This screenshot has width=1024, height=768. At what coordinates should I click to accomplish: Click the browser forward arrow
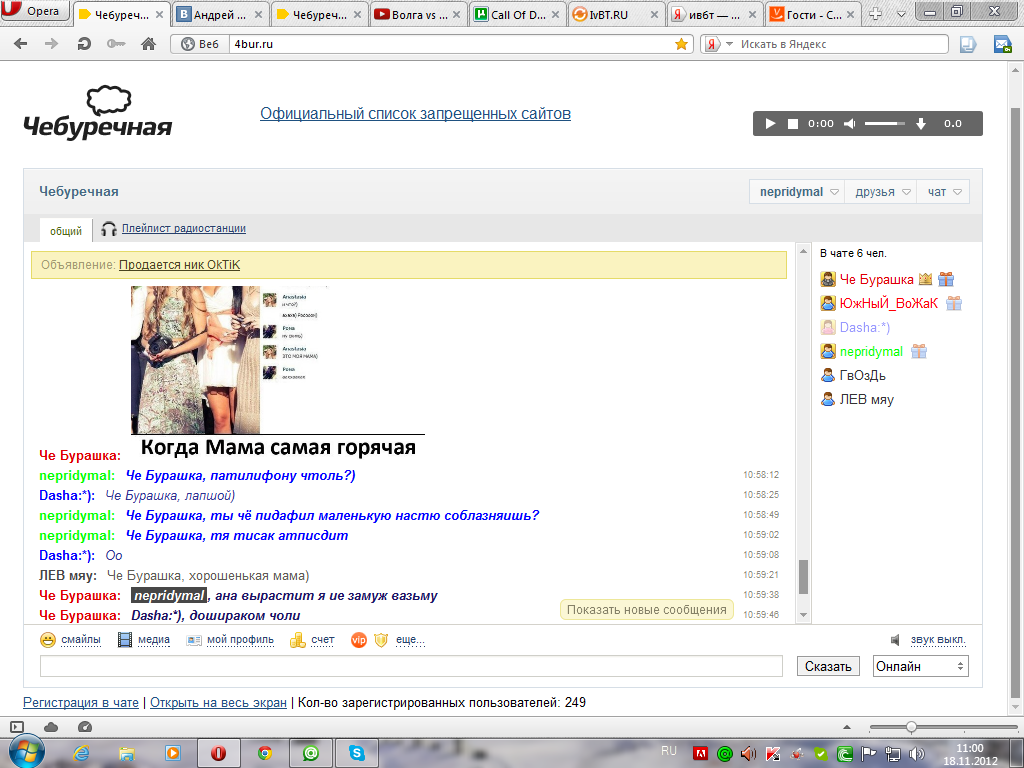(51, 44)
